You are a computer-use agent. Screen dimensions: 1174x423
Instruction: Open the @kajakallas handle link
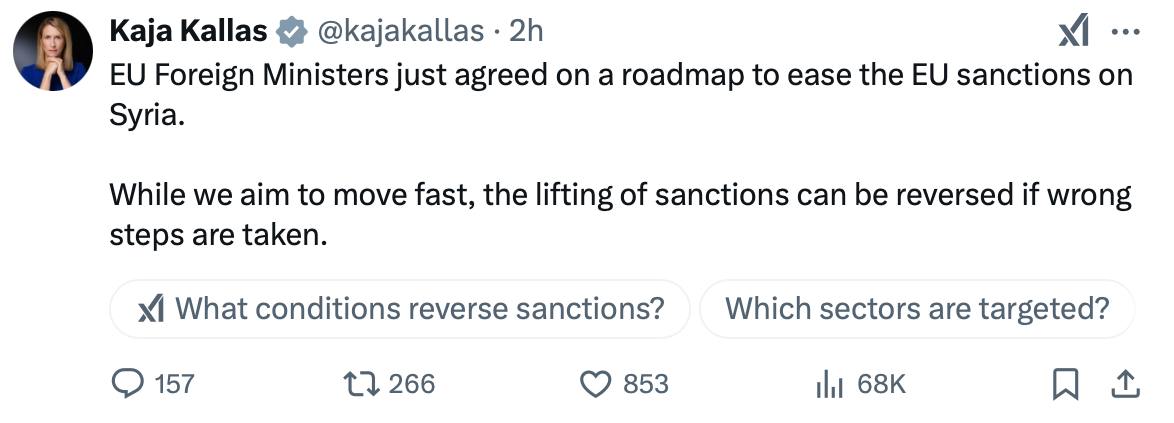[x=400, y=32]
